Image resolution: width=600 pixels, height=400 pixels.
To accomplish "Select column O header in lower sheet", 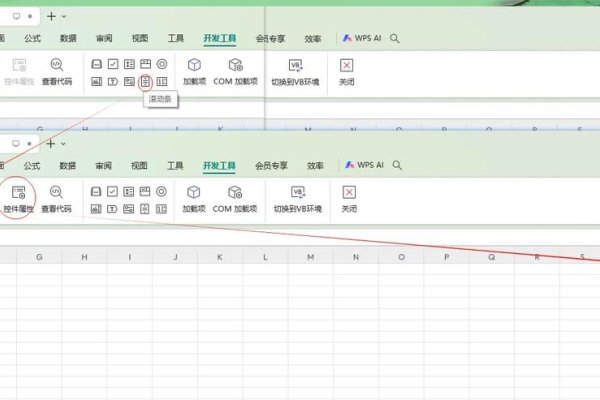I will pos(401,257).
